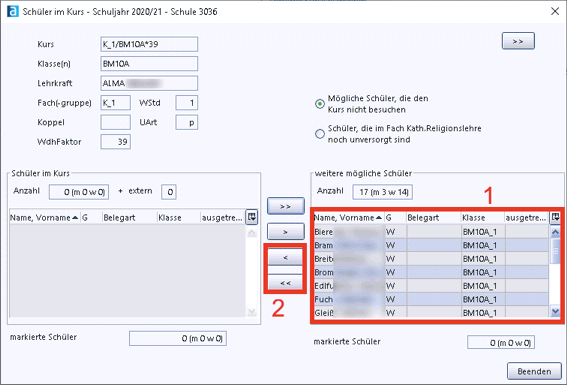The width and height of the screenshot is (567, 385).
Task: Click the WStd field
Action: (x=187, y=103)
